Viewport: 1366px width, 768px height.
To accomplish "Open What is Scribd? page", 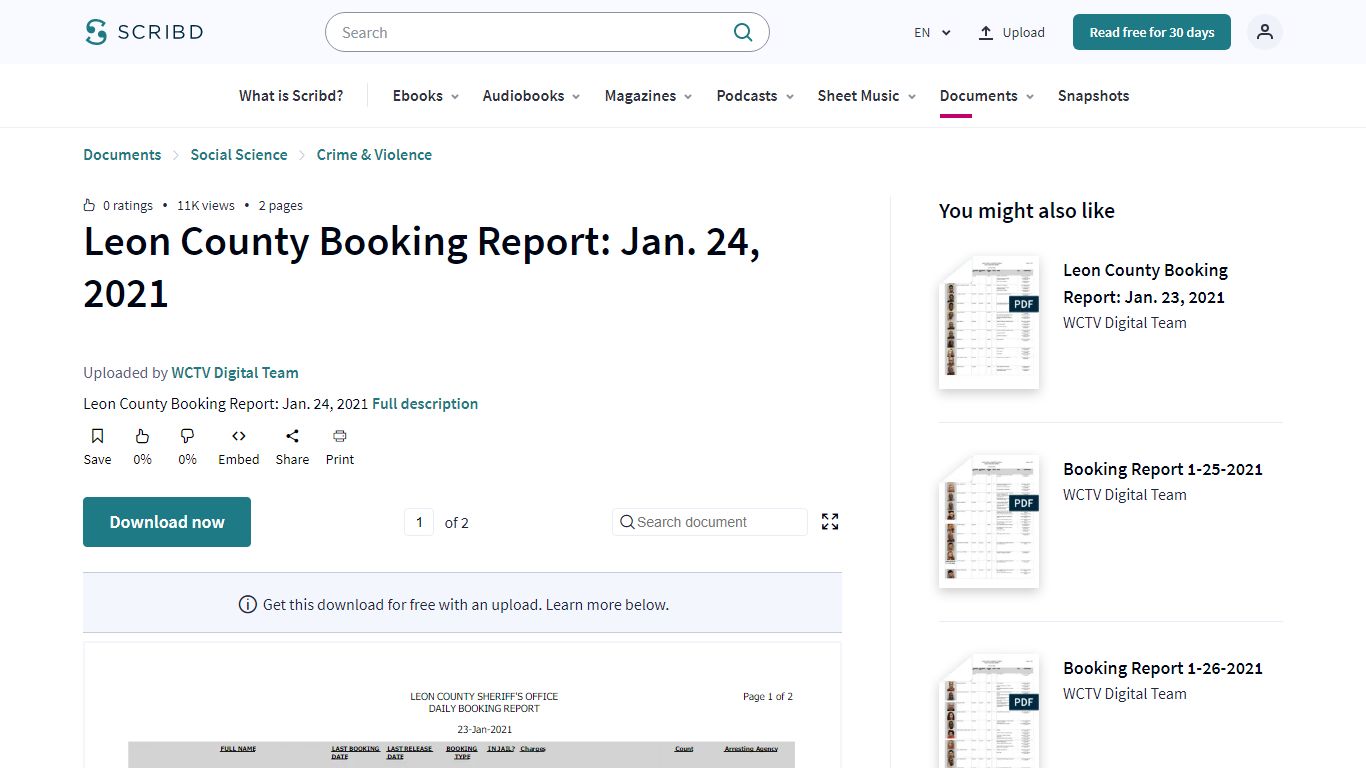I will (291, 96).
